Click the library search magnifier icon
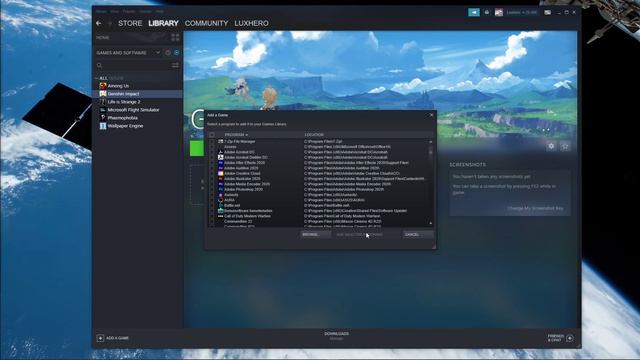Screen dimensions: 640x360 tap(99, 65)
